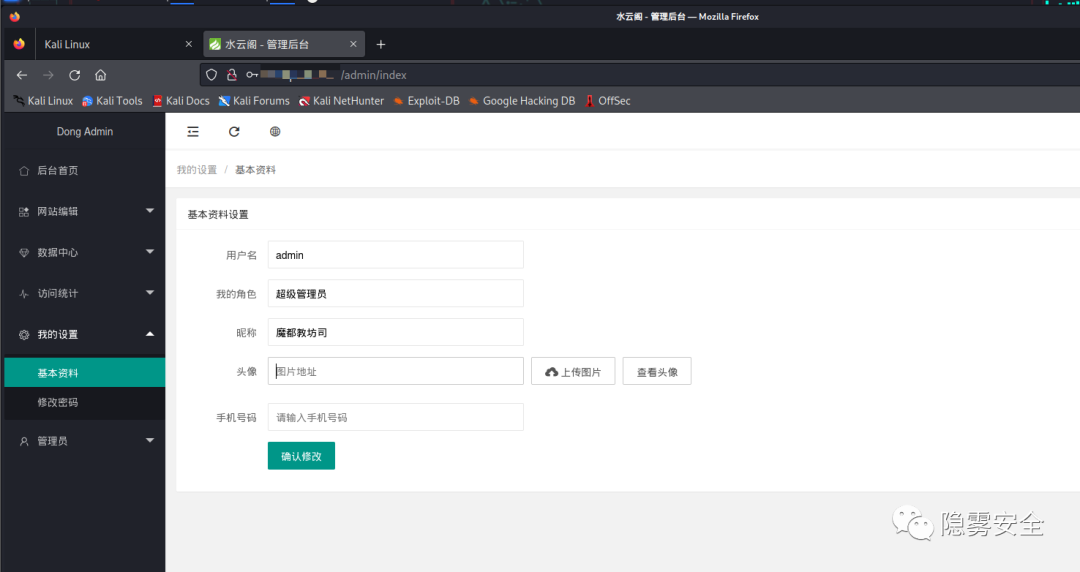Click the user icon beside 管理员

[x=24, y=442]
